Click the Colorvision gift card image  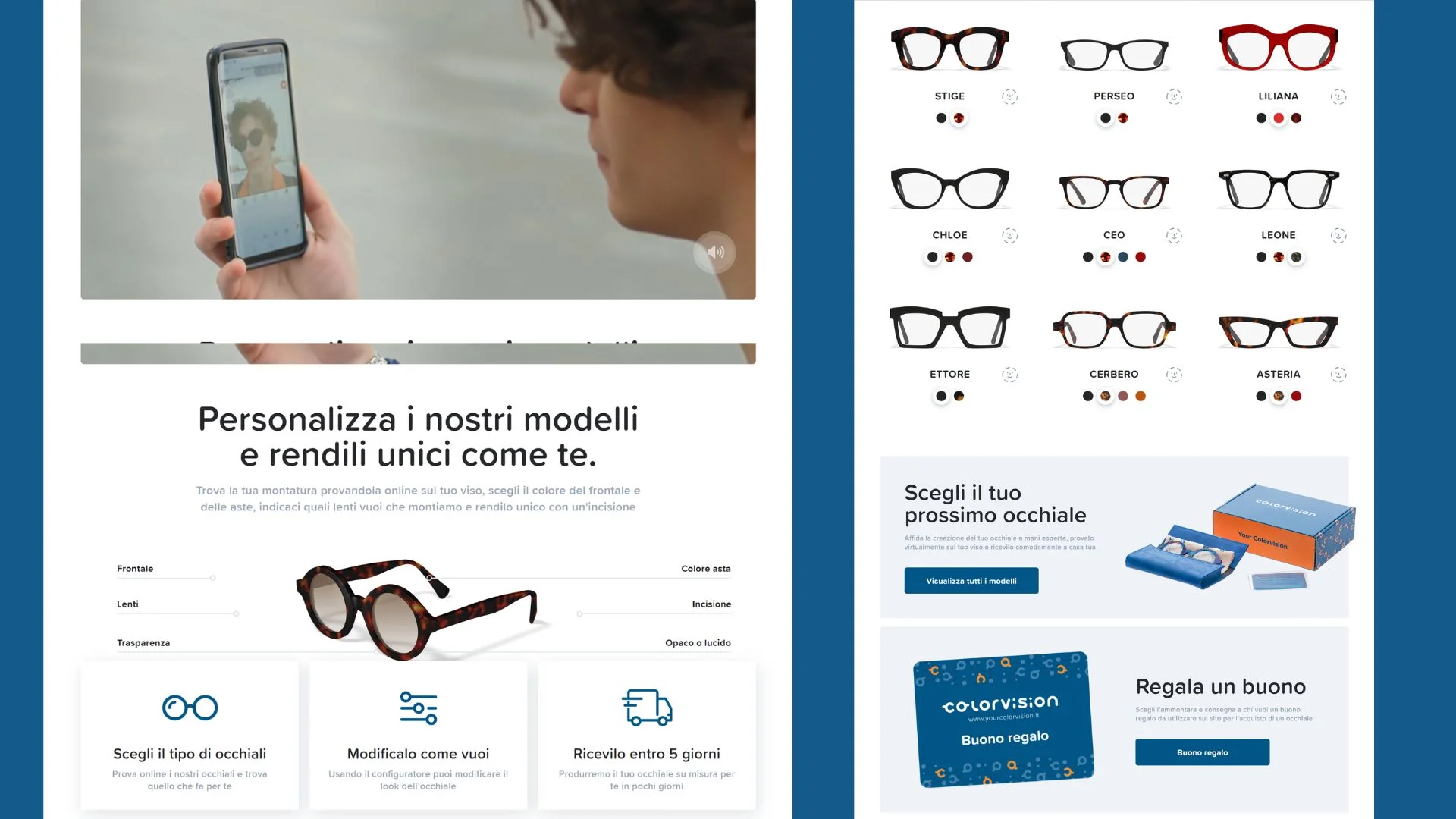coord(1004,720)
